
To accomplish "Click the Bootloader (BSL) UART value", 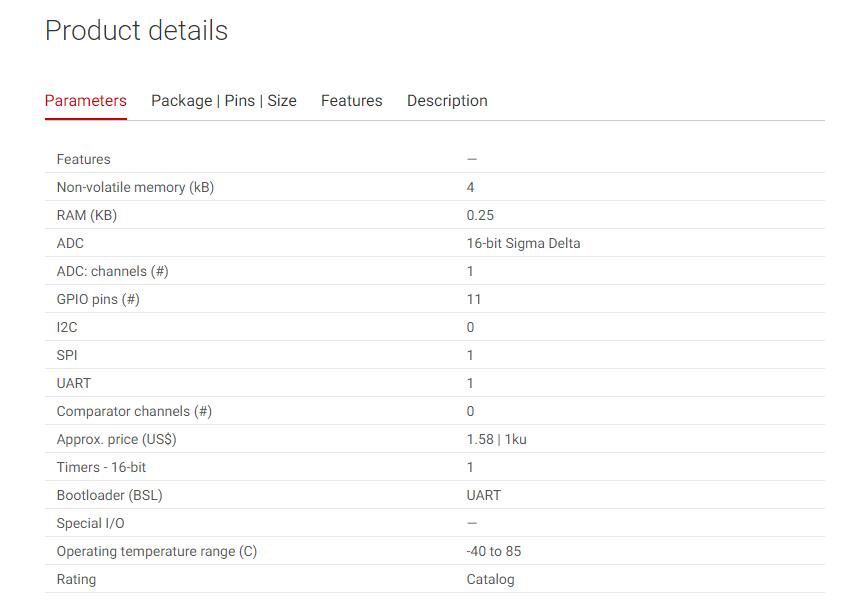I will pos(484,495).
